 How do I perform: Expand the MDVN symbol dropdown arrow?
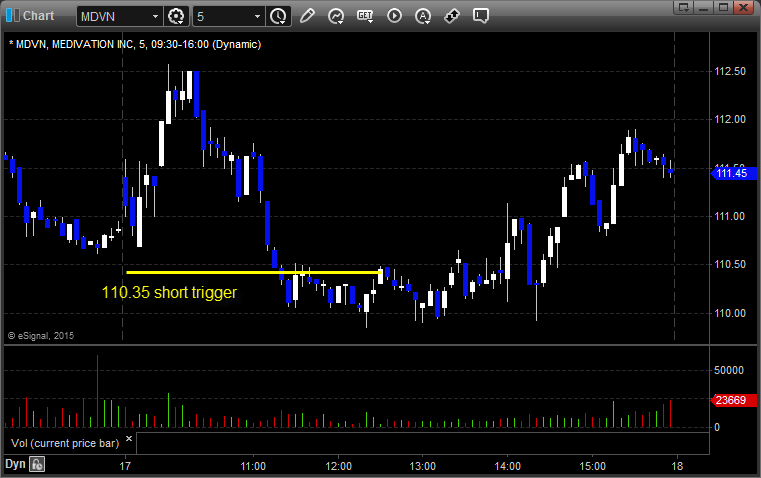pyautogui.click(x=155, y=16)
